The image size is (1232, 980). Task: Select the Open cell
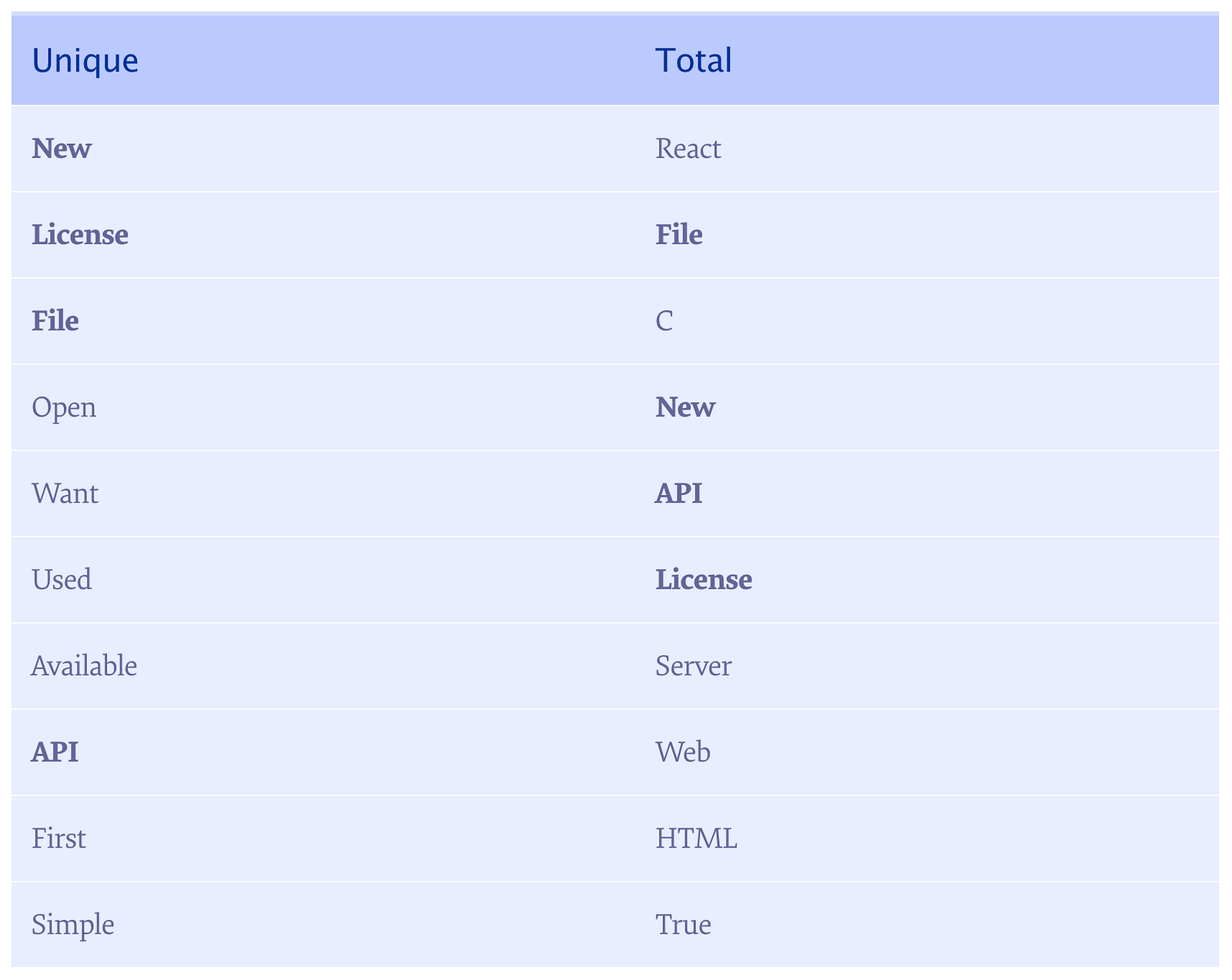pyautogui.click(x=64, y=406)
